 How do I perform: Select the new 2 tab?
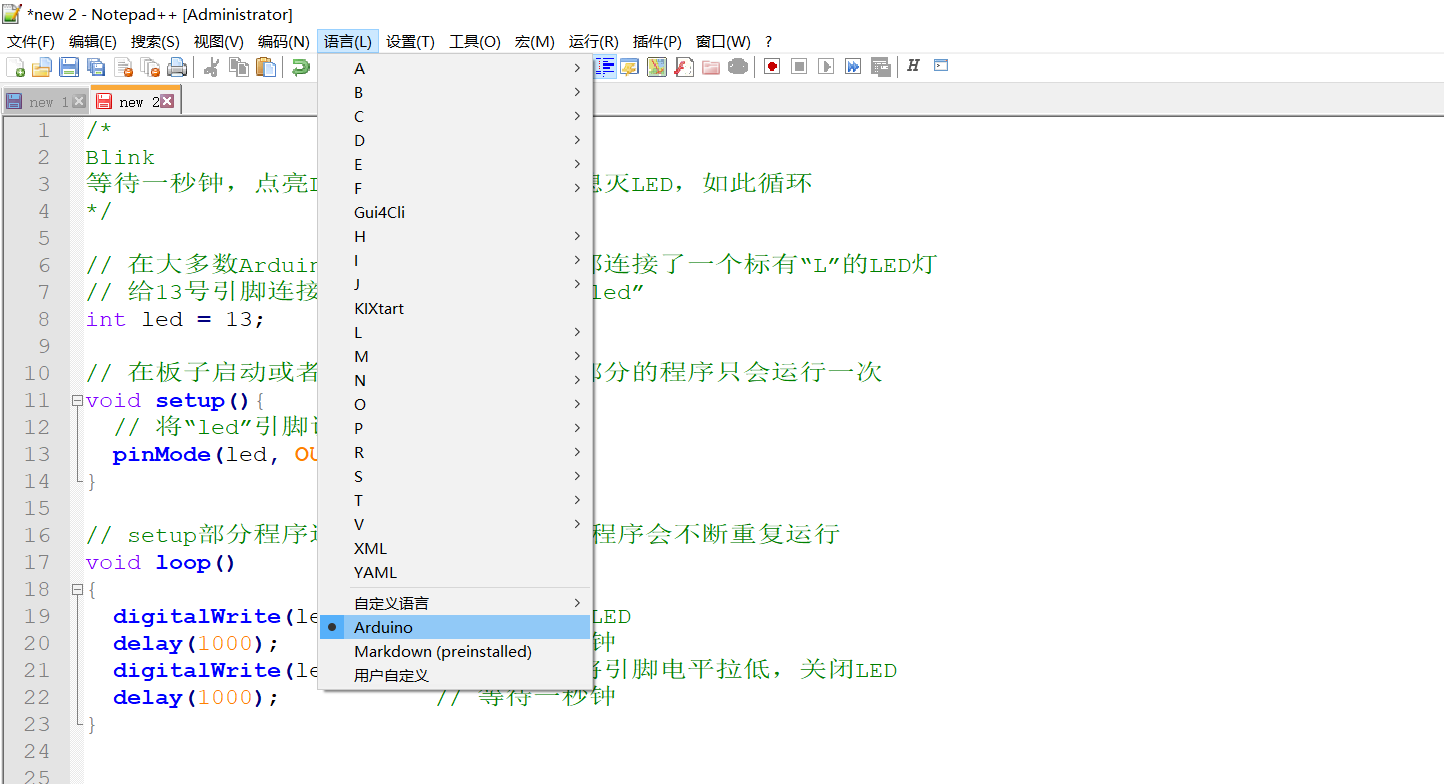[x=135, y=101]
